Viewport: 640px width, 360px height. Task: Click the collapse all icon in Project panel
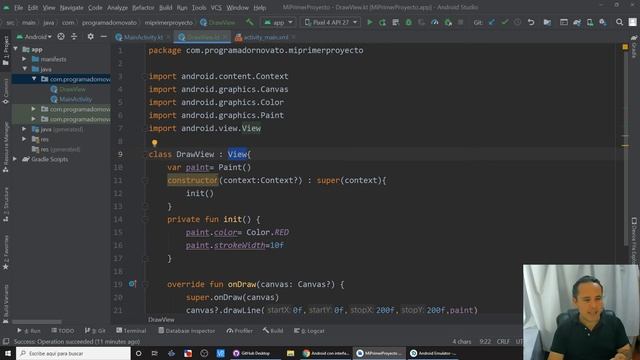point(74,37)
